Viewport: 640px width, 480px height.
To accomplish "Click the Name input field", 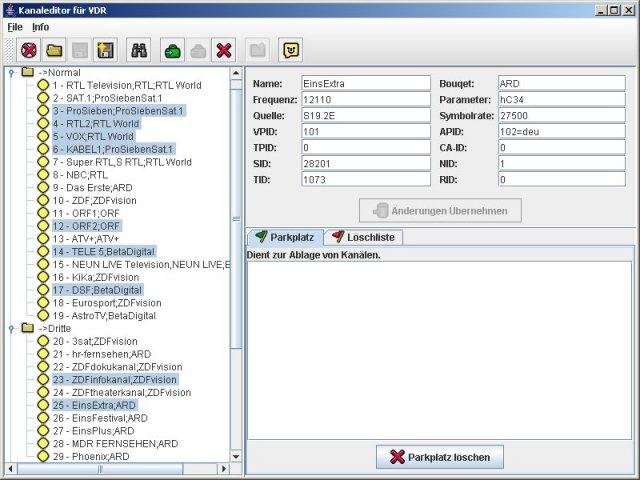I will [366, 83].
